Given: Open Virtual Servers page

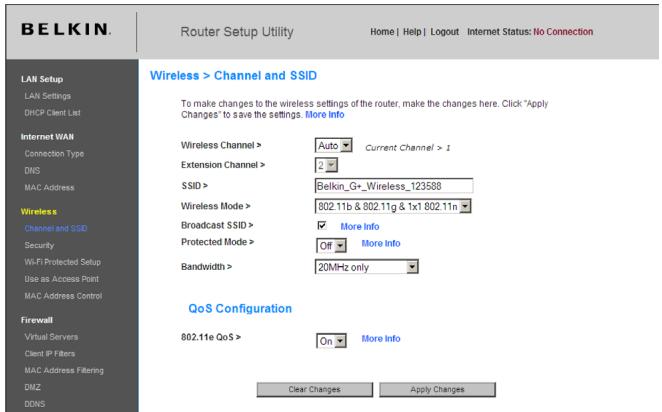Looking at the screenshot, I should pos(51,337).
